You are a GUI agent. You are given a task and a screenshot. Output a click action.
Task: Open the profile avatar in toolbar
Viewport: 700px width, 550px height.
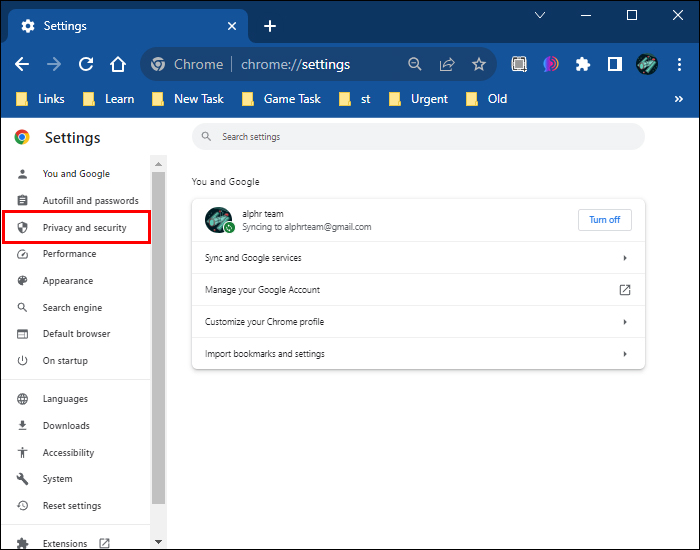click(647, 64)
